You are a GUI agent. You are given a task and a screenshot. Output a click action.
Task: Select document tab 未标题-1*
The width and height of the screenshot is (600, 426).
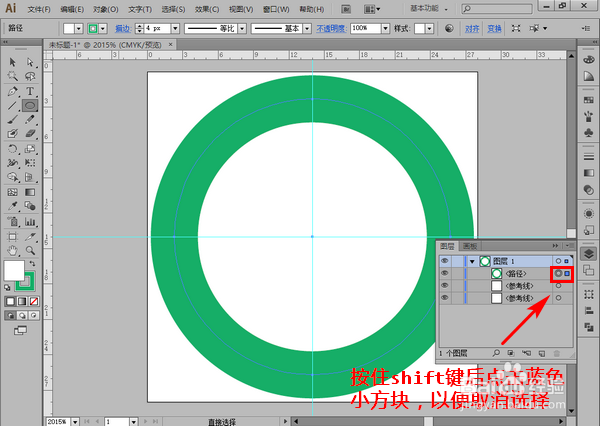[x=105, y=45]
